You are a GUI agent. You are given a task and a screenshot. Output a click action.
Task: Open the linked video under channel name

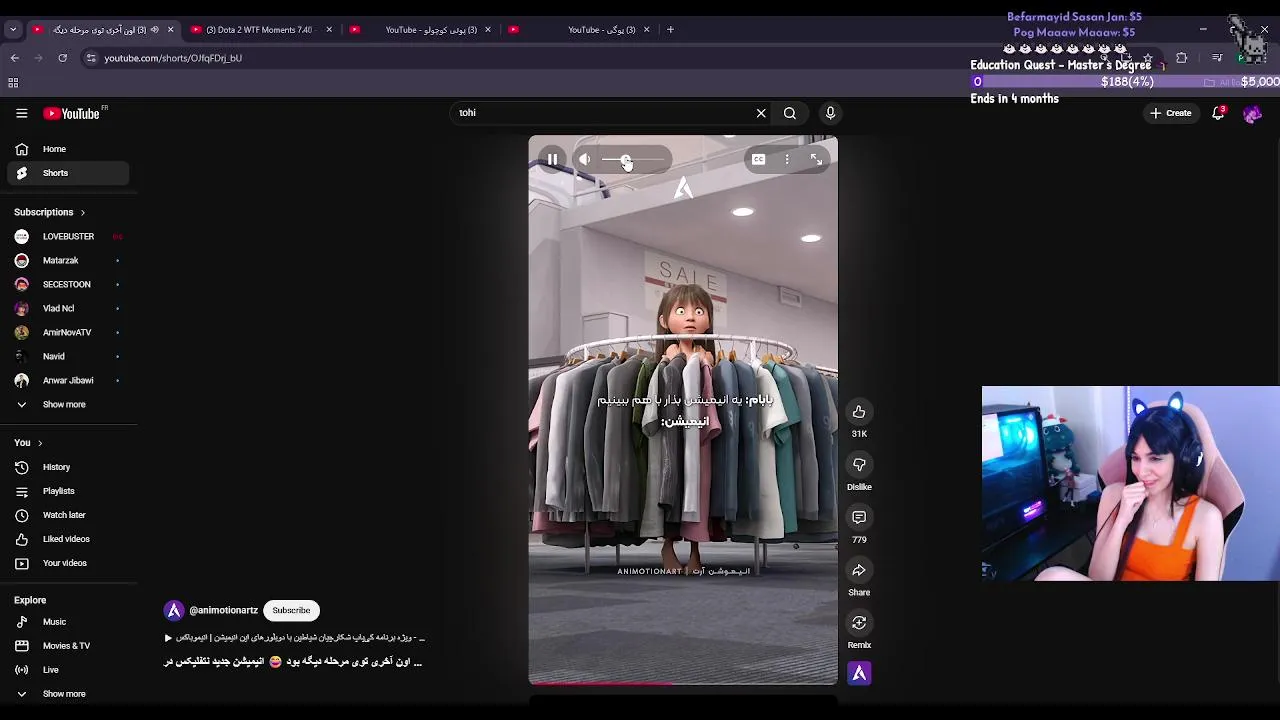click(x=295, y=637)
